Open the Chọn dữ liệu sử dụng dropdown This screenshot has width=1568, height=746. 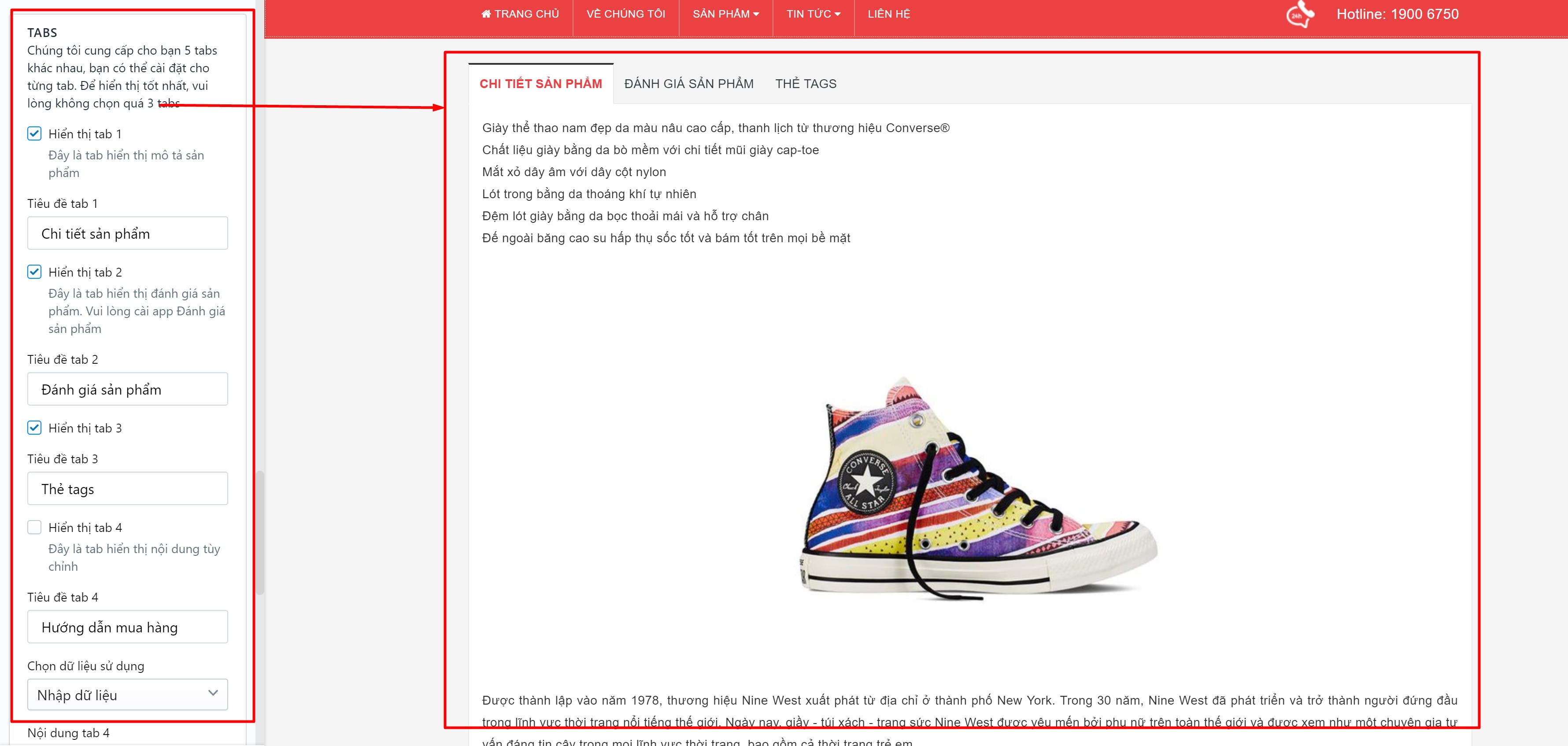128,695
